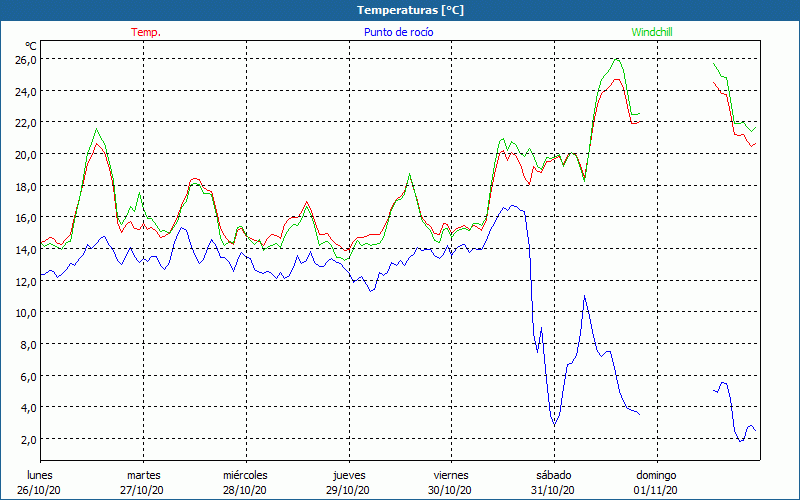Click the 24,0 y-axis value
Image resolution: width=800 pixels, height=500 pixels.
pyautogui.click(x=26, y=91)
